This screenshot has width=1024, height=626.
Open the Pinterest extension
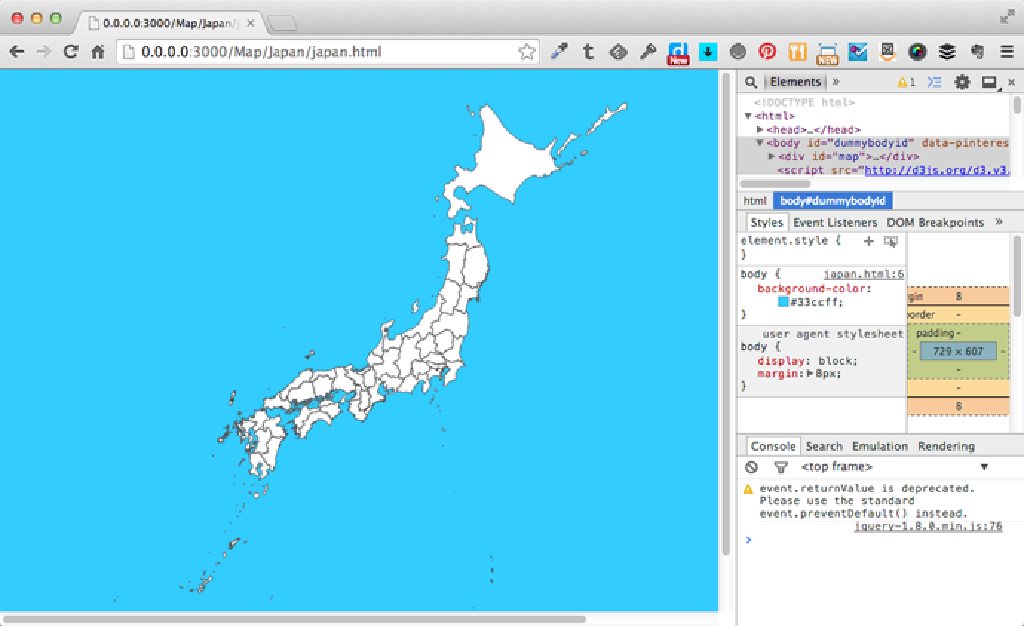(766, 51)
